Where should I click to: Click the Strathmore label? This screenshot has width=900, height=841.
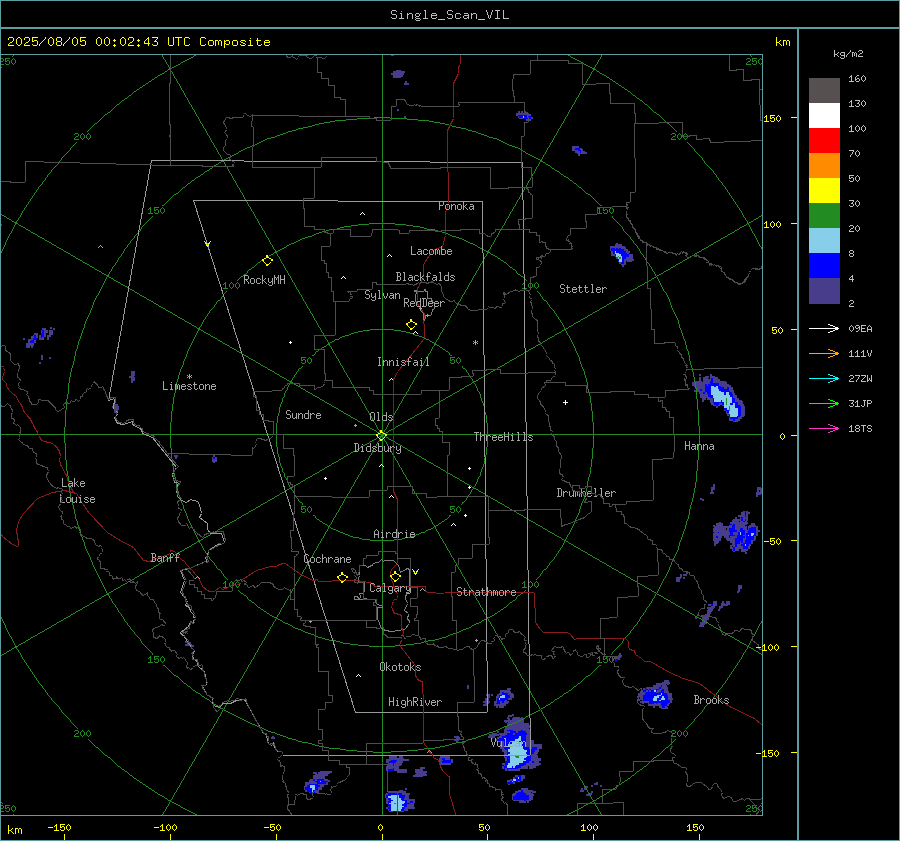pyautogui.click(x=486, y=592)
